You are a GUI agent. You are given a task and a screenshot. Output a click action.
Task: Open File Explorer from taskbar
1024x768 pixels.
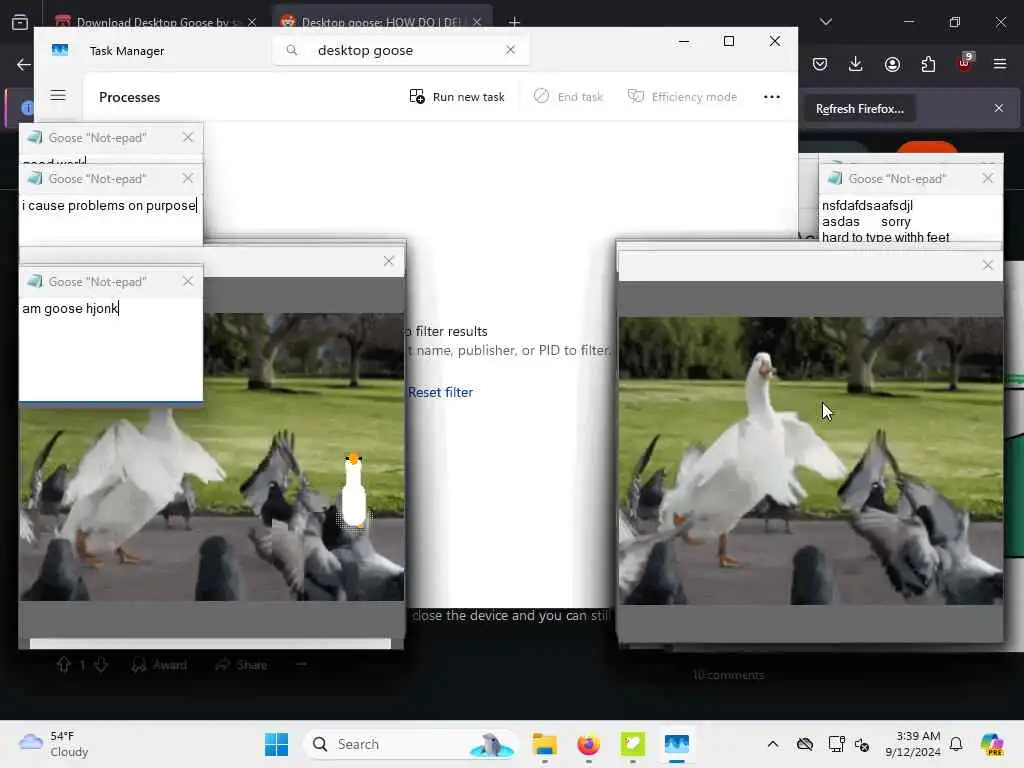(544, 744)
